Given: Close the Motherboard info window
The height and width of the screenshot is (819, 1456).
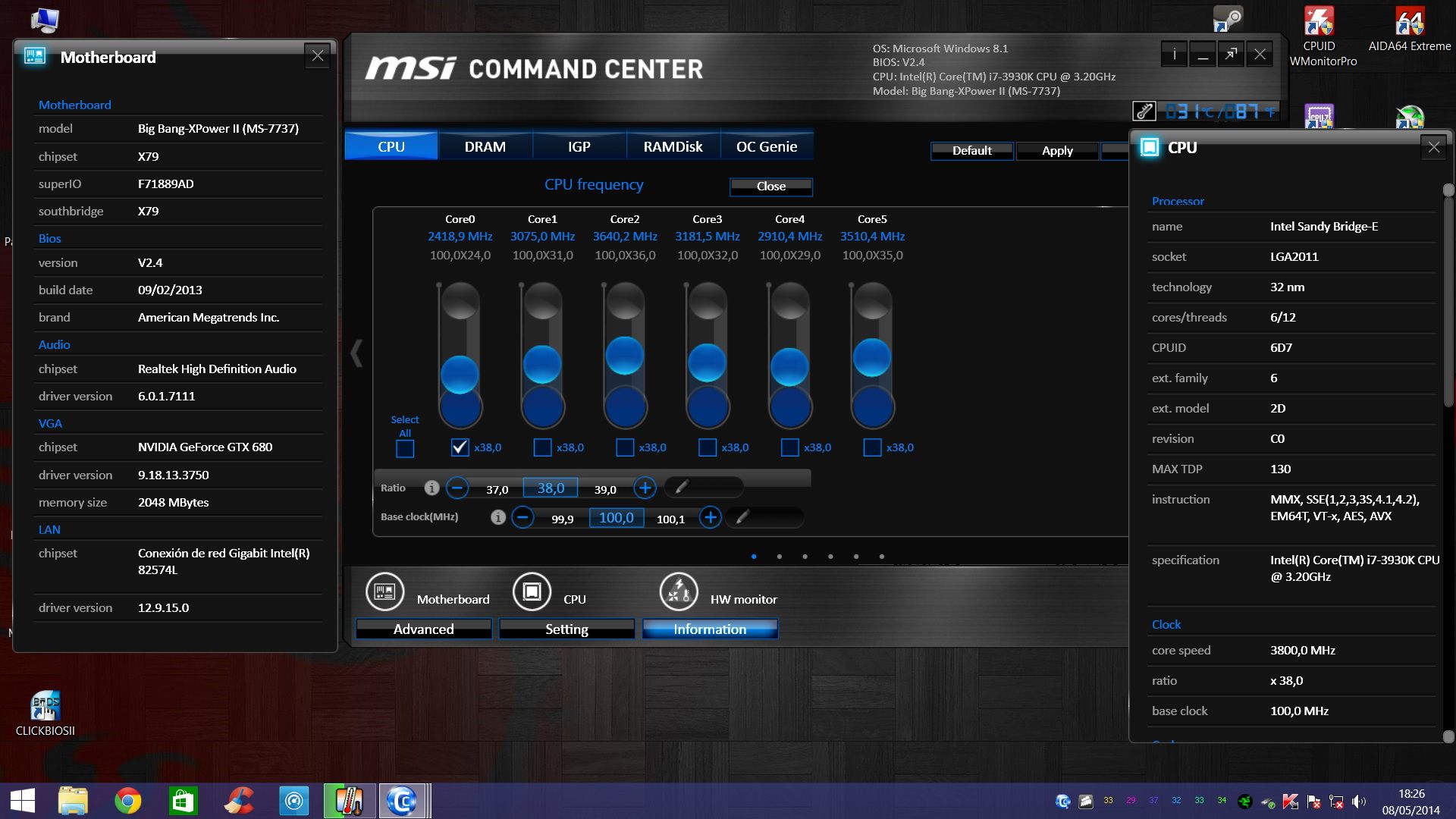Looking at the screenshot, I should 318,55.
